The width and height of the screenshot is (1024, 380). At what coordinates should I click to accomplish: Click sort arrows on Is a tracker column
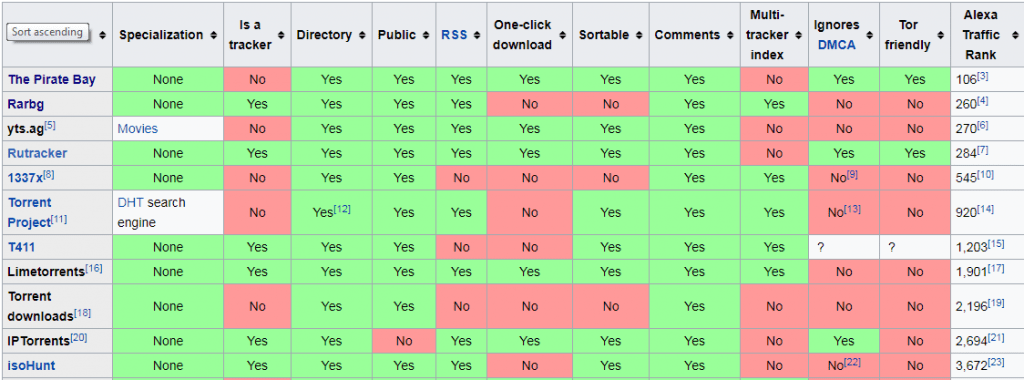(x=281, y=35)
